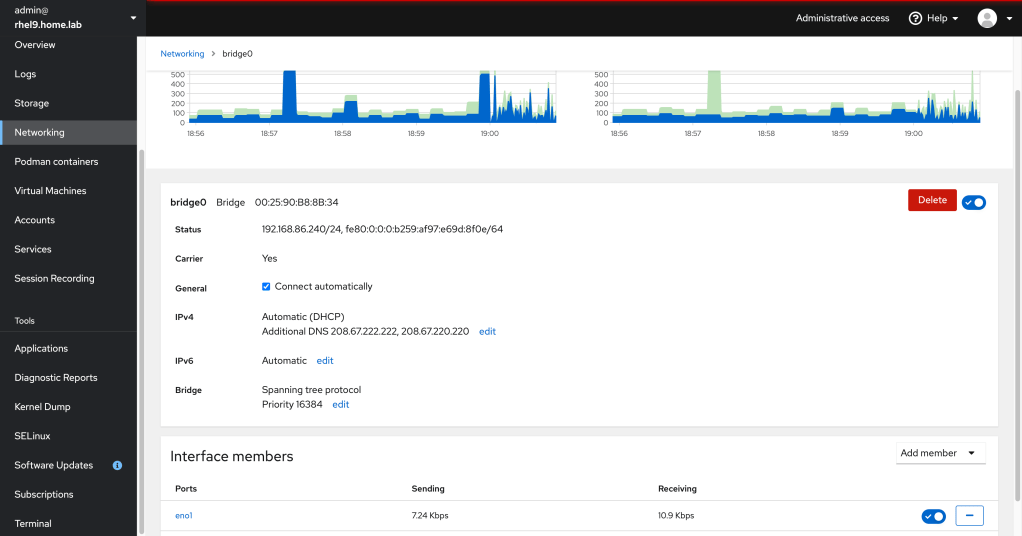The height and width of the screenshot is (536, 1022).
Task: Toggle the eno1 port switch
Action: click(933, 516)
